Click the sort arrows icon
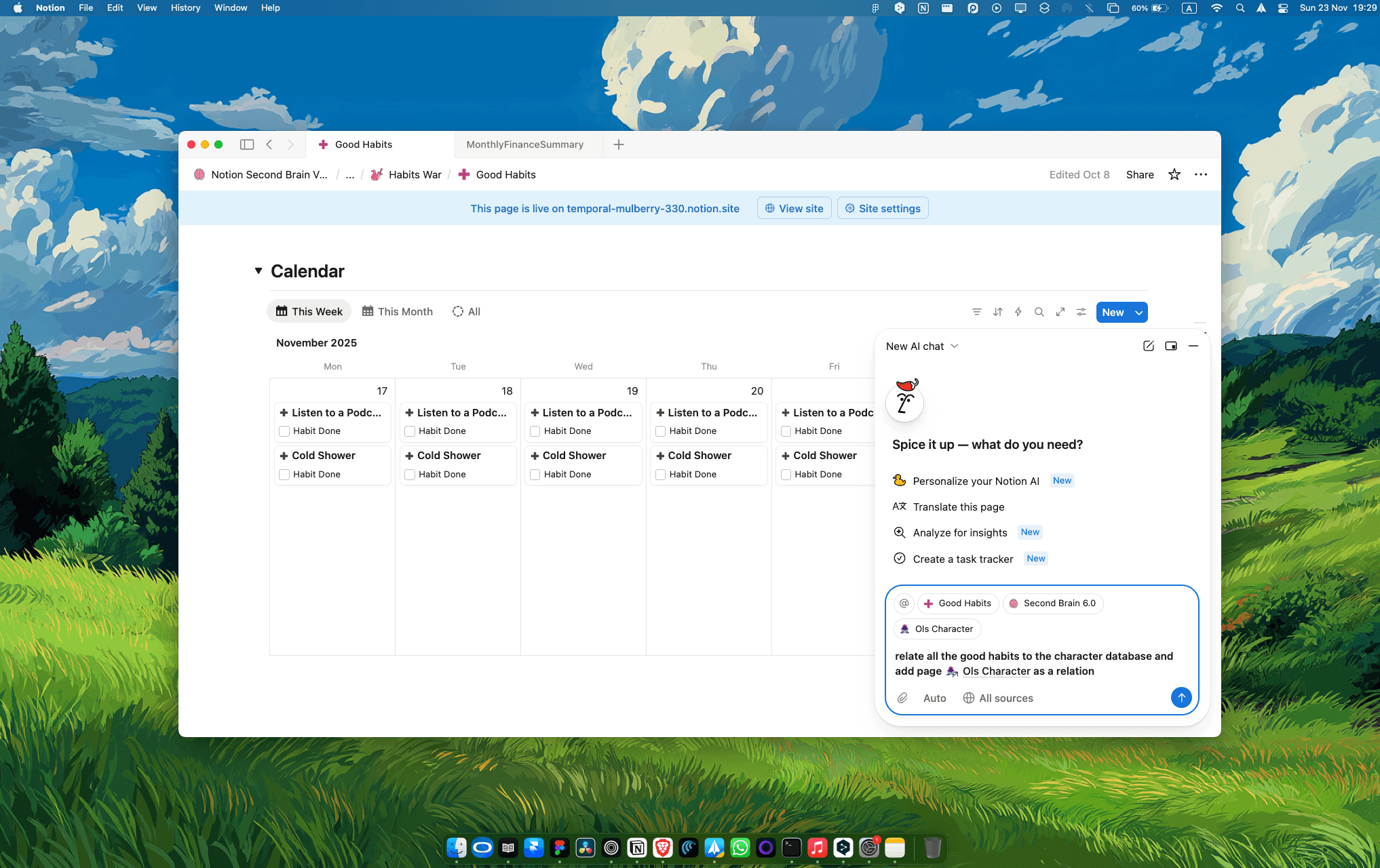This screenshot has width=1380, height=868. click(997, 312)
